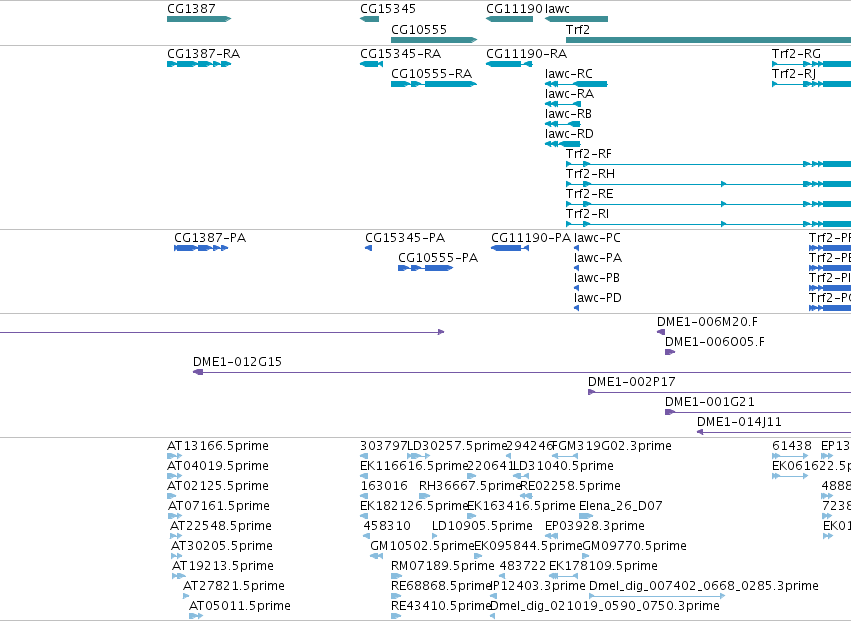
Task: Click the lawc-RA transcript label
Action: (569, 94)
